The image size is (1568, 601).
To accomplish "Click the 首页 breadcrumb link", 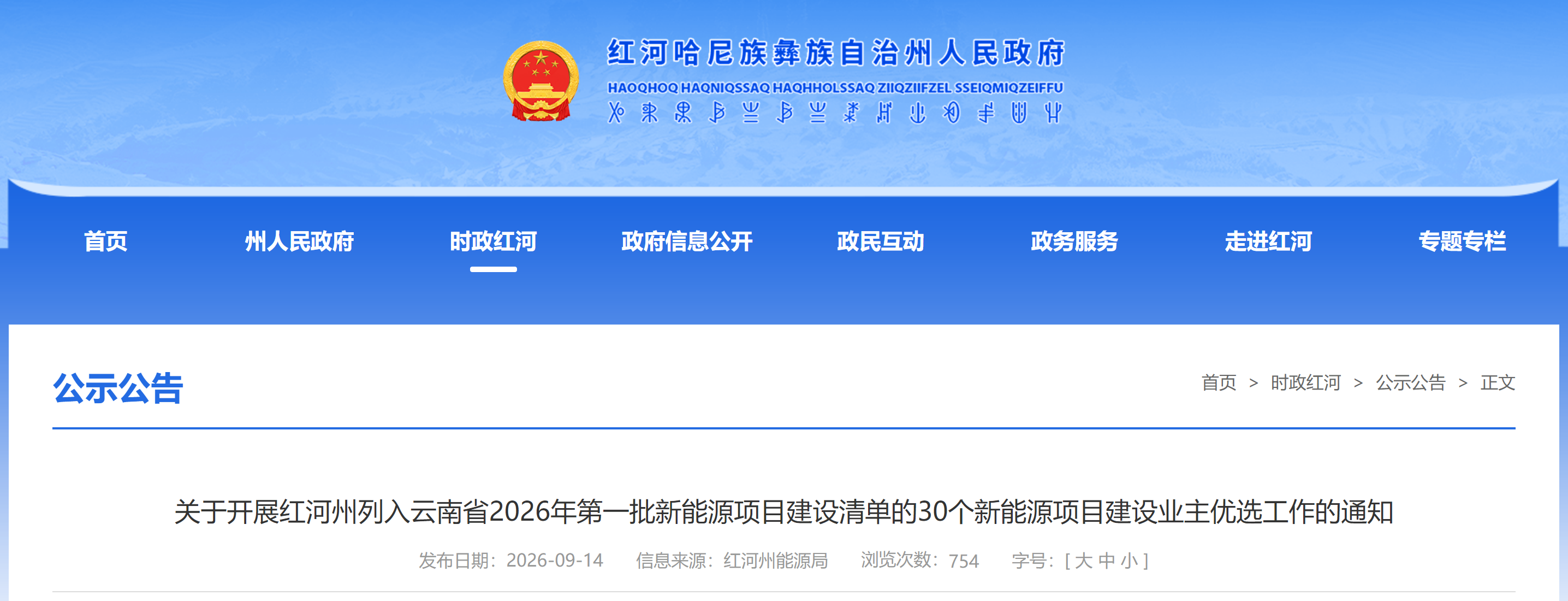I will pos(1219,383).
